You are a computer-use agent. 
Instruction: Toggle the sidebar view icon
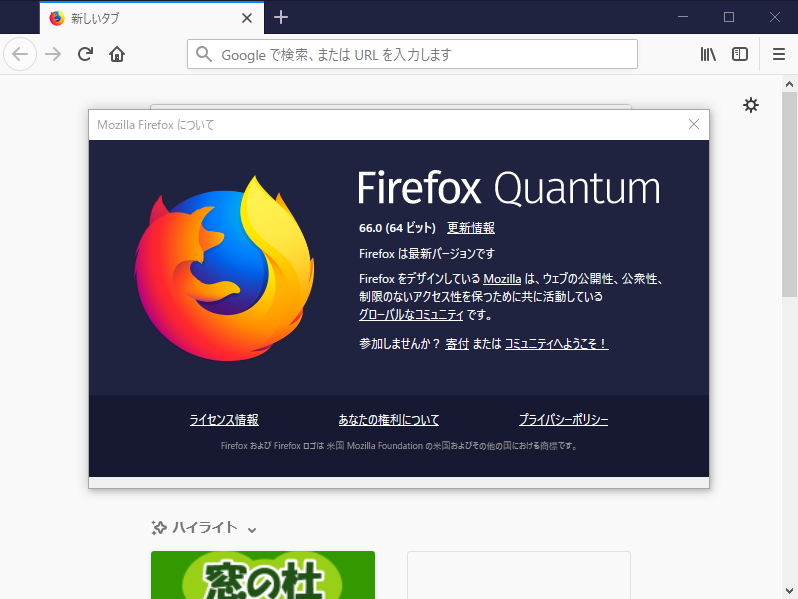[x=739, y=54]
